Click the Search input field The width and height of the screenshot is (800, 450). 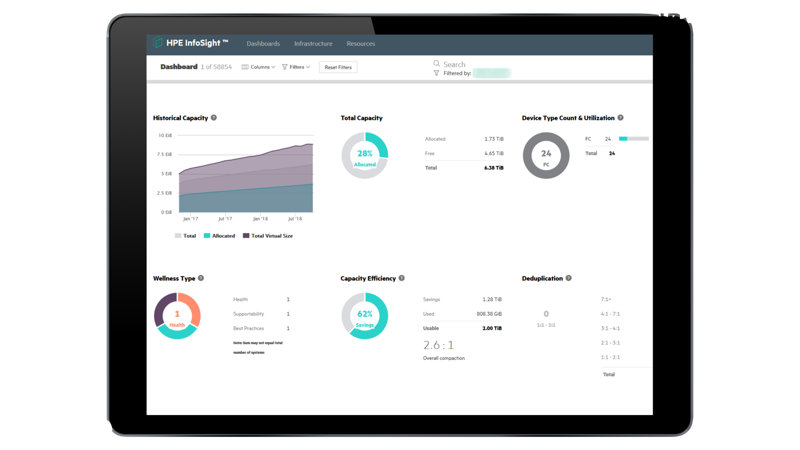(455, 64)
